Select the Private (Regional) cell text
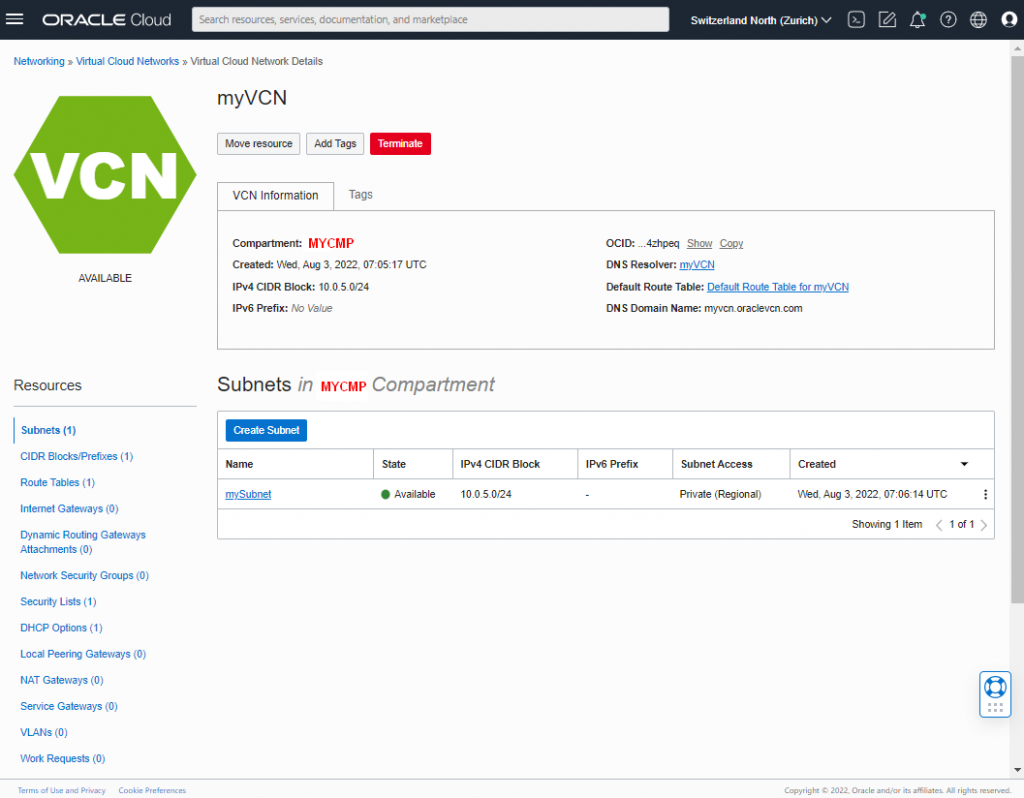 [x=720, y=494]
